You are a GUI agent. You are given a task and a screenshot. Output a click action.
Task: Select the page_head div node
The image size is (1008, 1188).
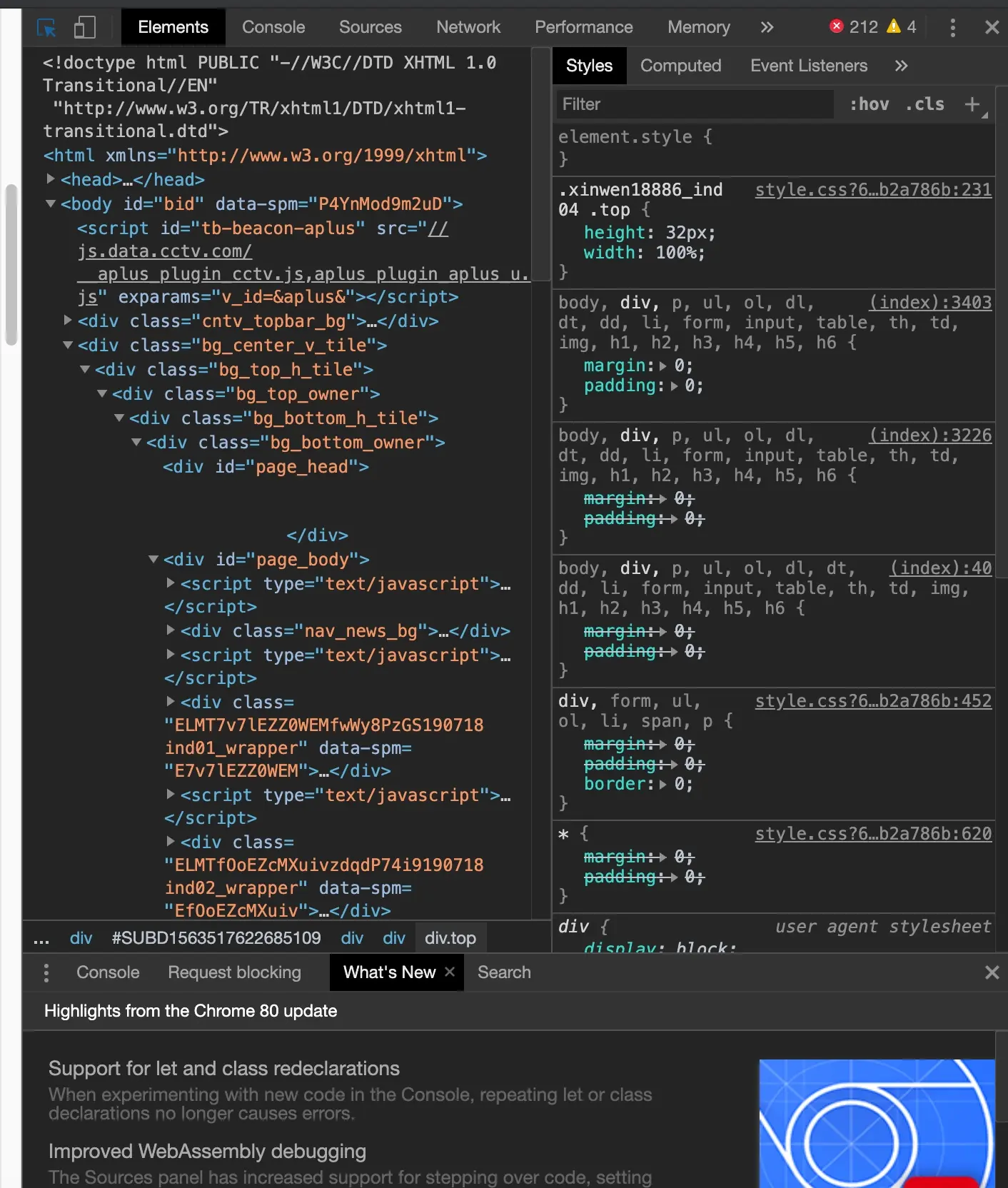point(266,466)
